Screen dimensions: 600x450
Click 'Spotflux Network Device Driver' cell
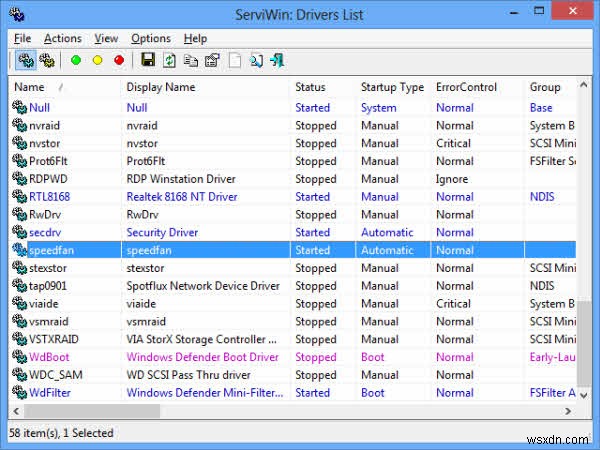tap(203, 285)
